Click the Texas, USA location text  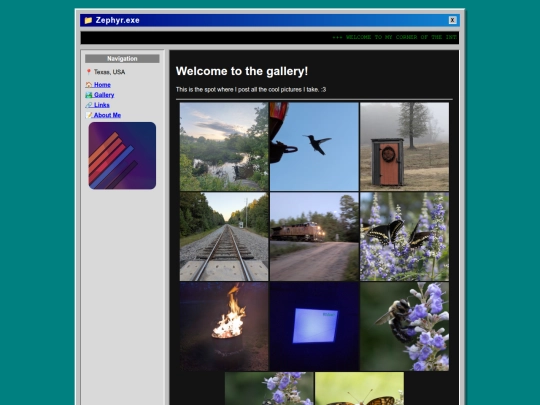coord(110,72)
